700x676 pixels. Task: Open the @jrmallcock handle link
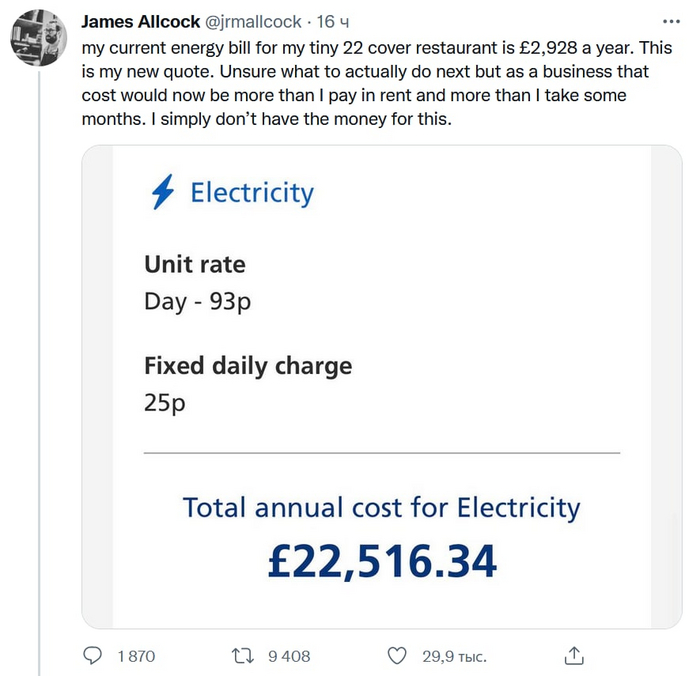[x=254, y=22]
